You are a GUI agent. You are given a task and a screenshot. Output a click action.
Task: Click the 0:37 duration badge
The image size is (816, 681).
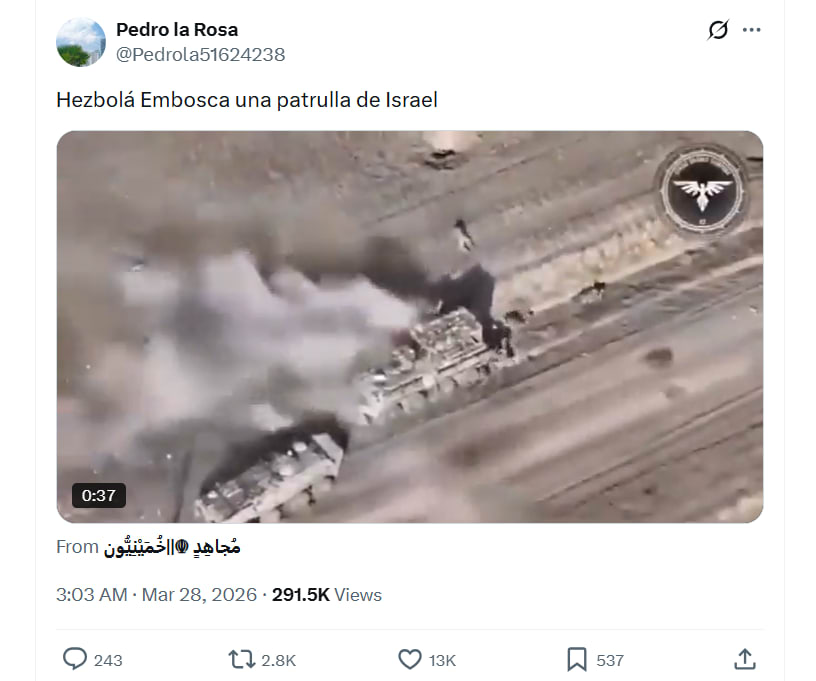99,495
